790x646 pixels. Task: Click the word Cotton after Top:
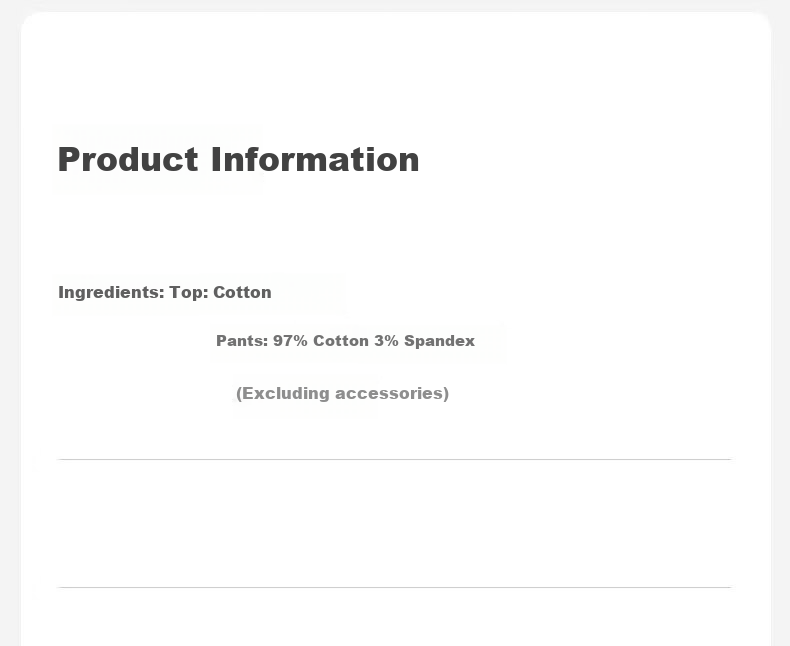click(x=242, y=292)
